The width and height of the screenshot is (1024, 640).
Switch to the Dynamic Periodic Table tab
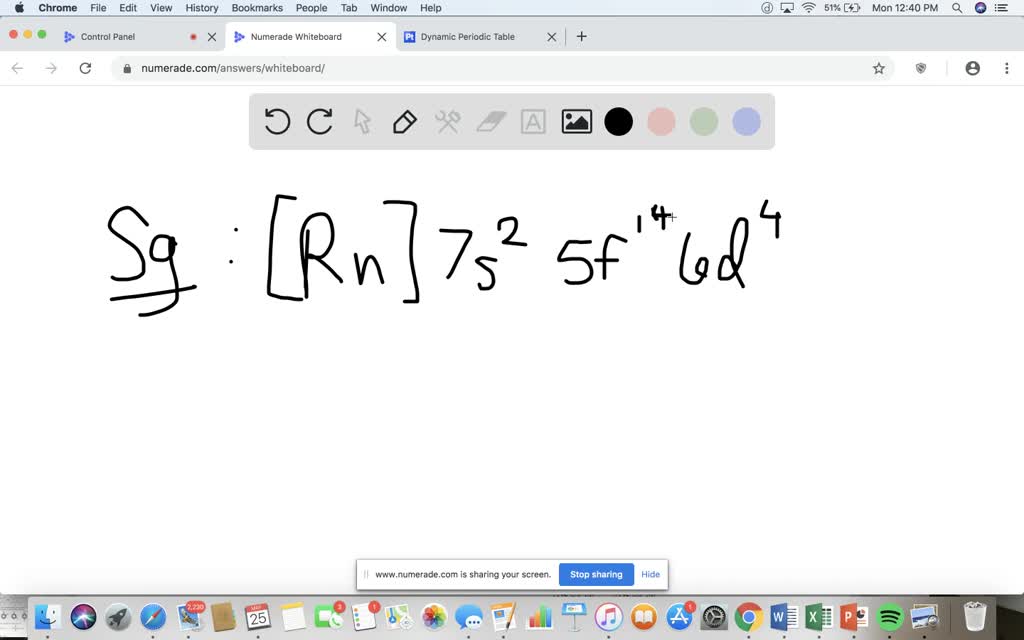tap(467, 37)
